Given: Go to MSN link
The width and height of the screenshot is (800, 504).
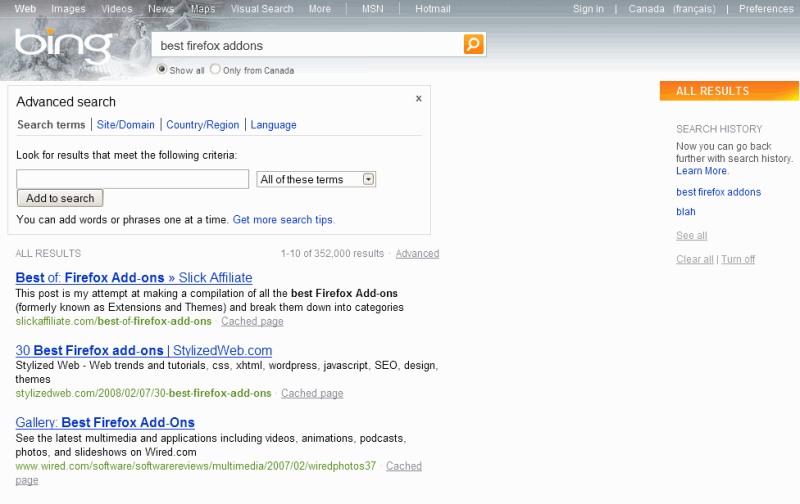Looking at the screenshot, I should click(372, 9).
